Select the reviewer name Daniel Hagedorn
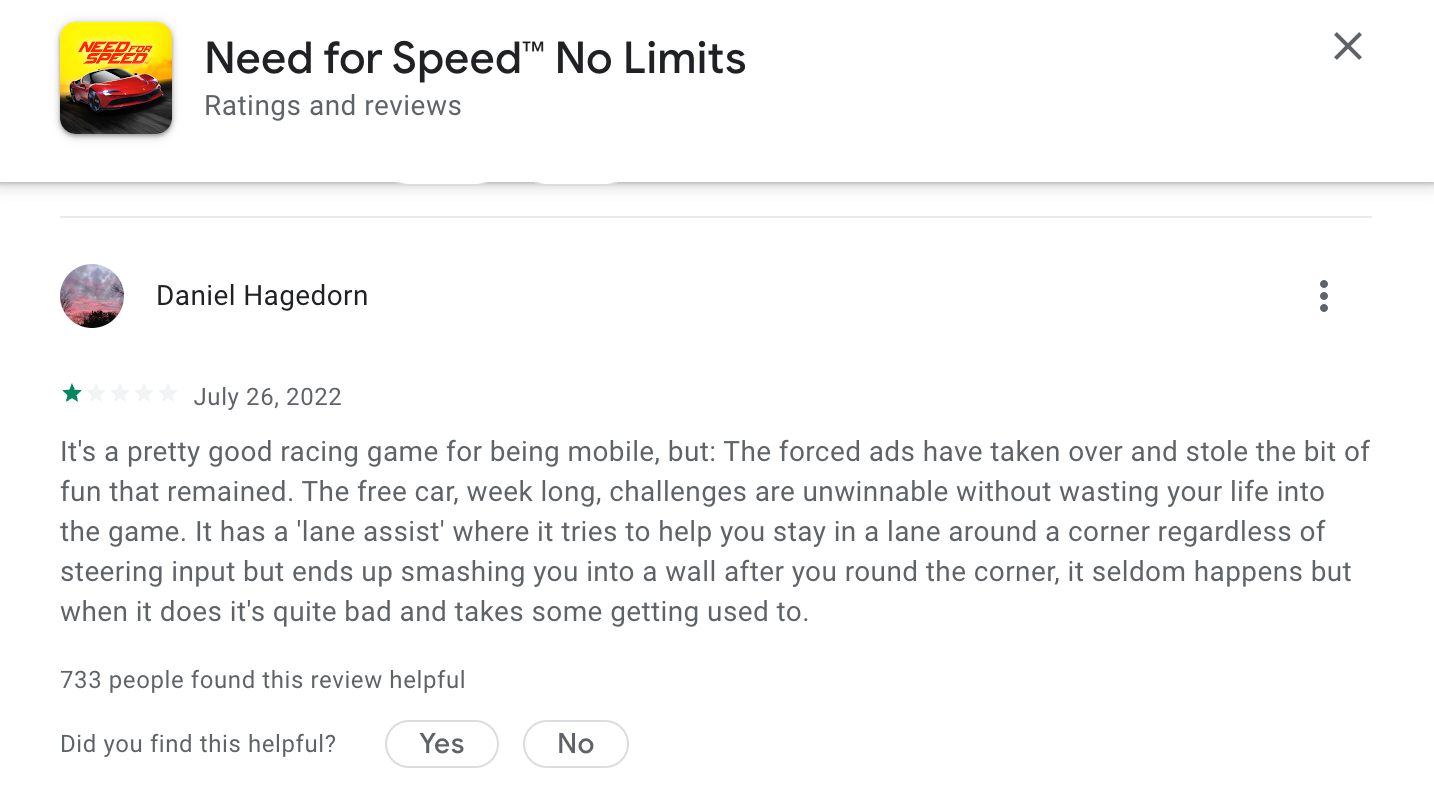This screenshot has width=1434, height=790. point(262,296)
